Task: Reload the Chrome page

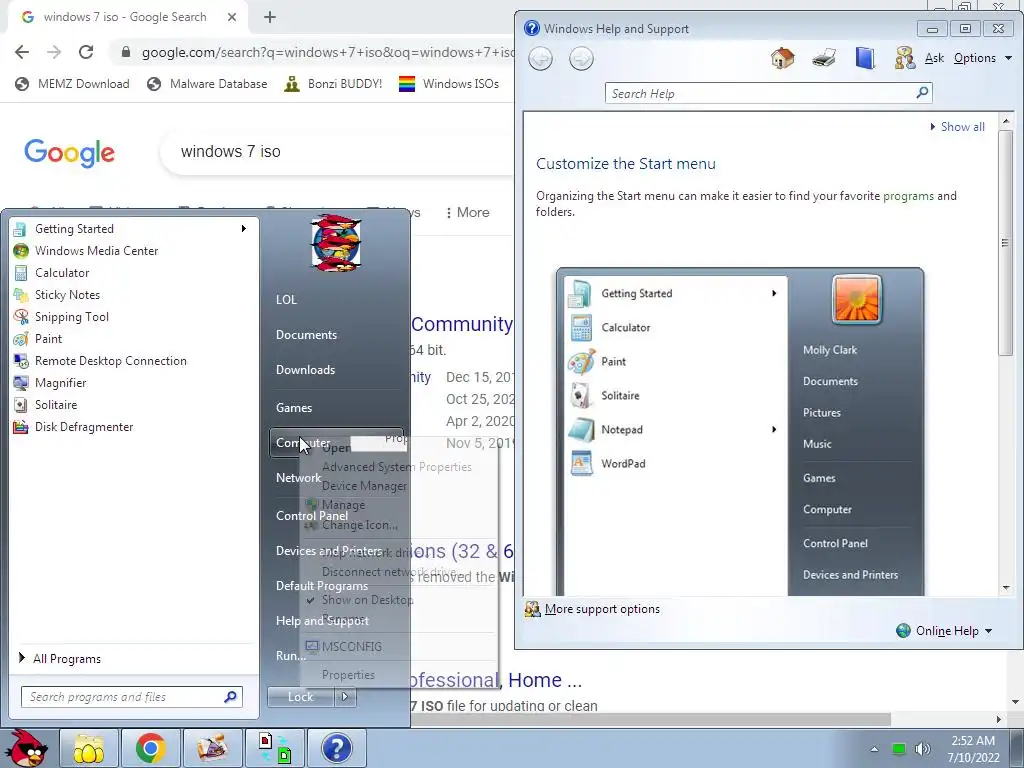Action: click(86, 52)
